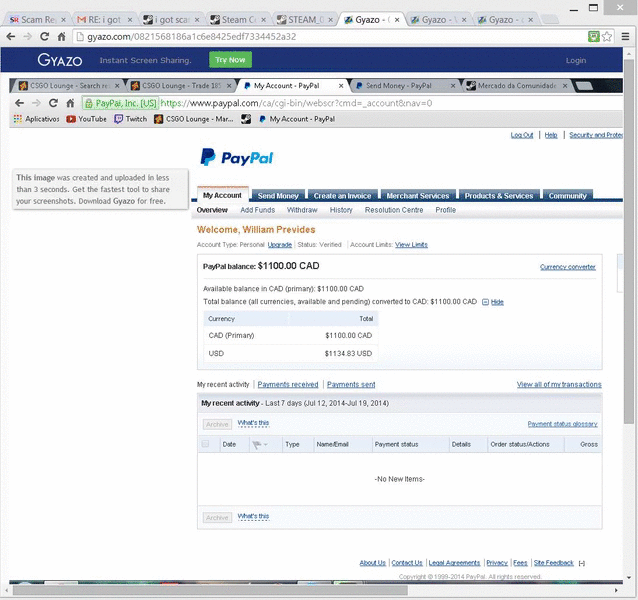The image size is (638, 600).
Task: Click the PayPal logo in the screenshot
Action: point(237,157)
